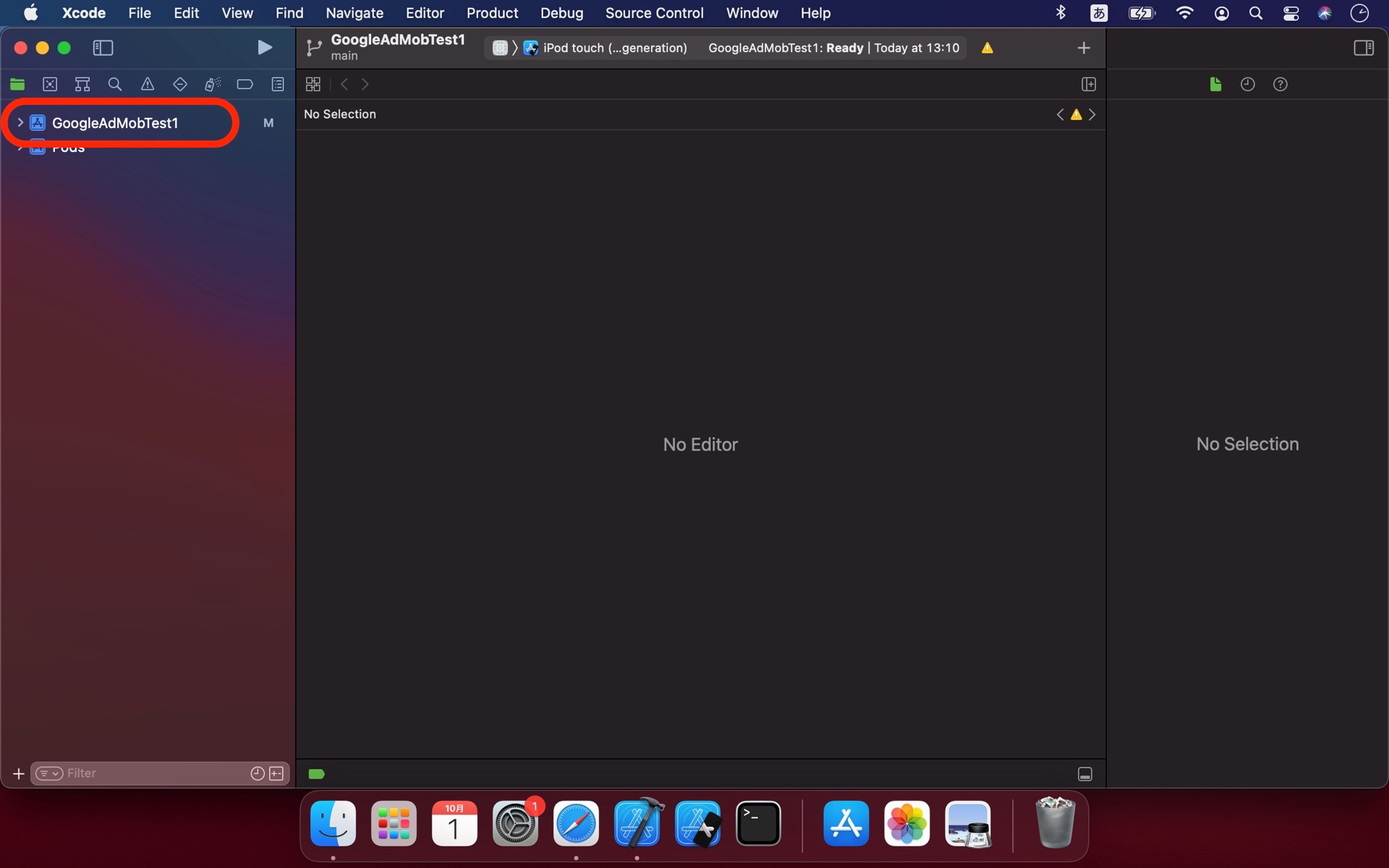Run the project with the Play button
1389x868 pixels.
pos(265,48)
